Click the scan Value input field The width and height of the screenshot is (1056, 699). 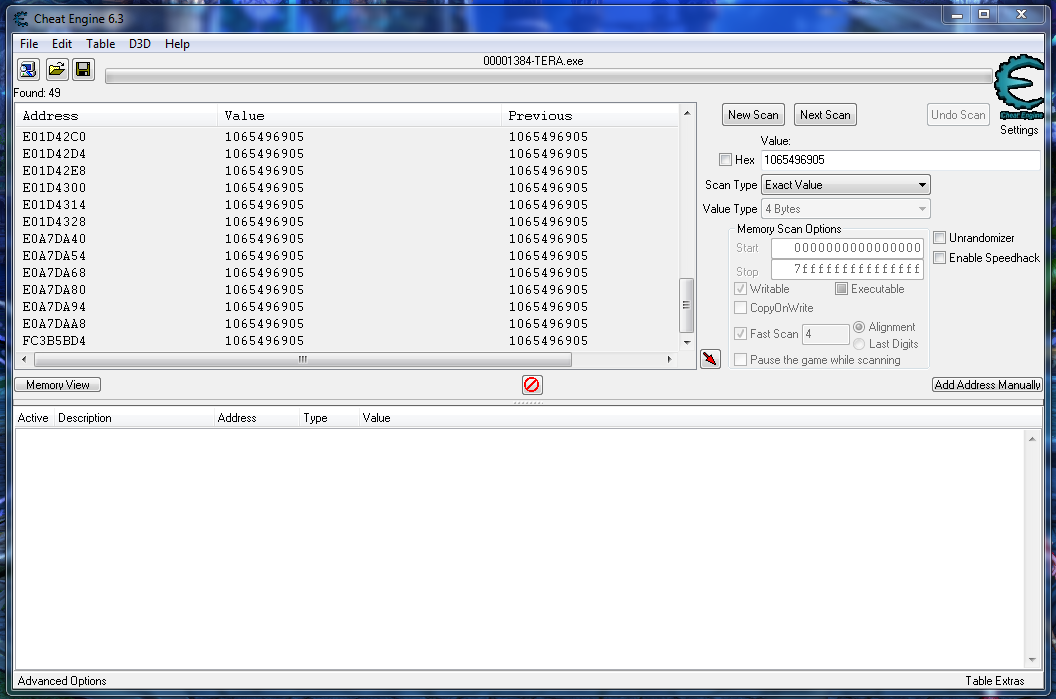pos(900,160)
